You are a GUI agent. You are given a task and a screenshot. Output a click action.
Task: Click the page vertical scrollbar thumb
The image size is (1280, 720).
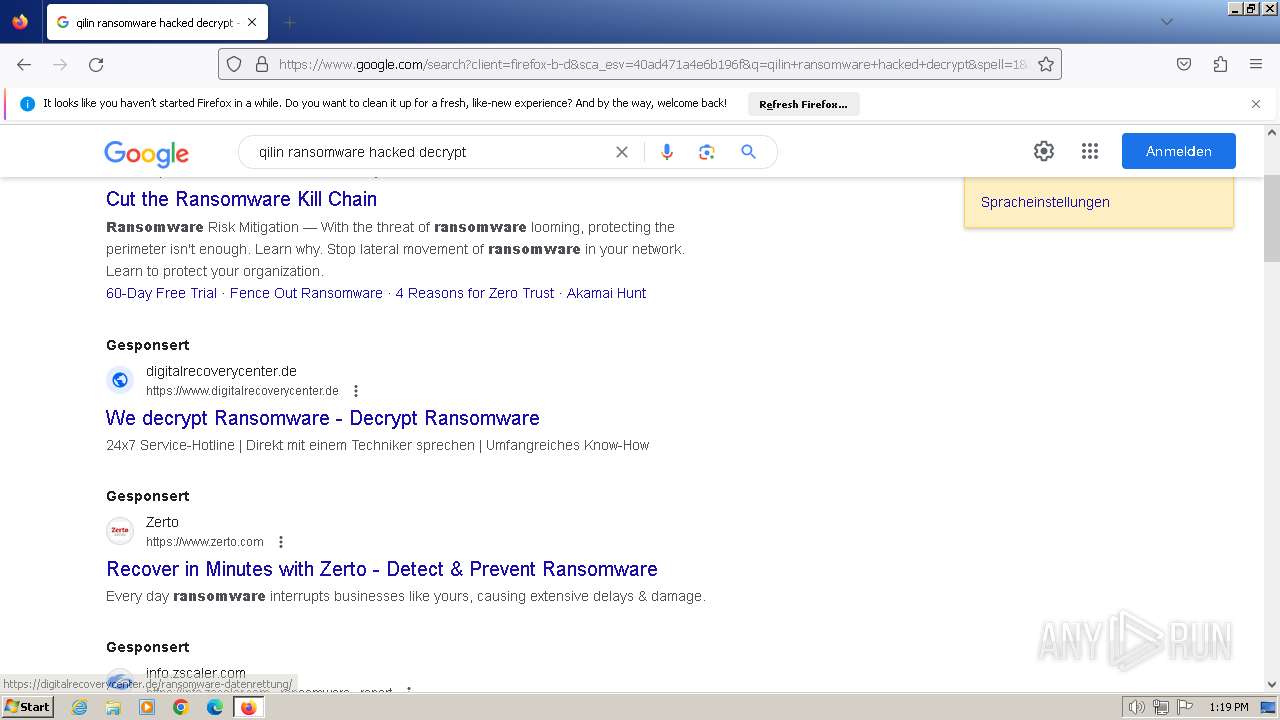pyautogui.click(x=1272, y=218)
